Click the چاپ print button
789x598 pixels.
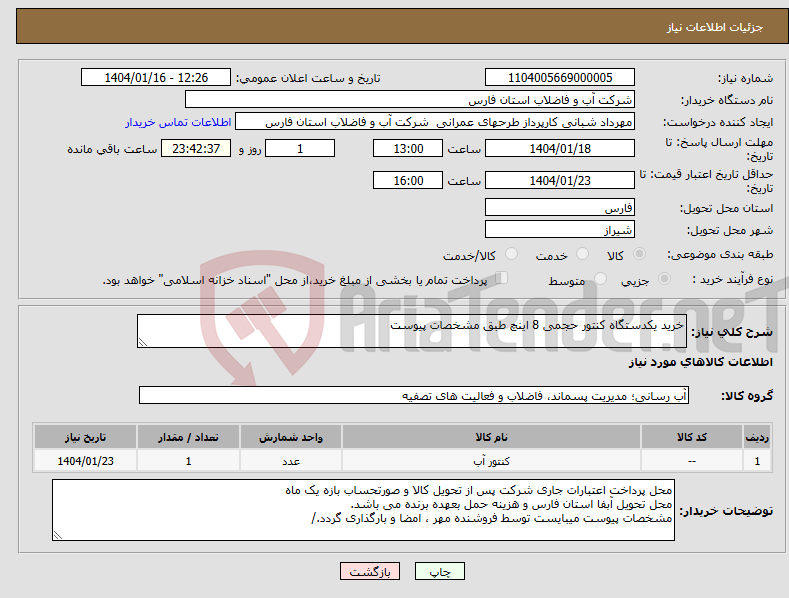[440, 571]
